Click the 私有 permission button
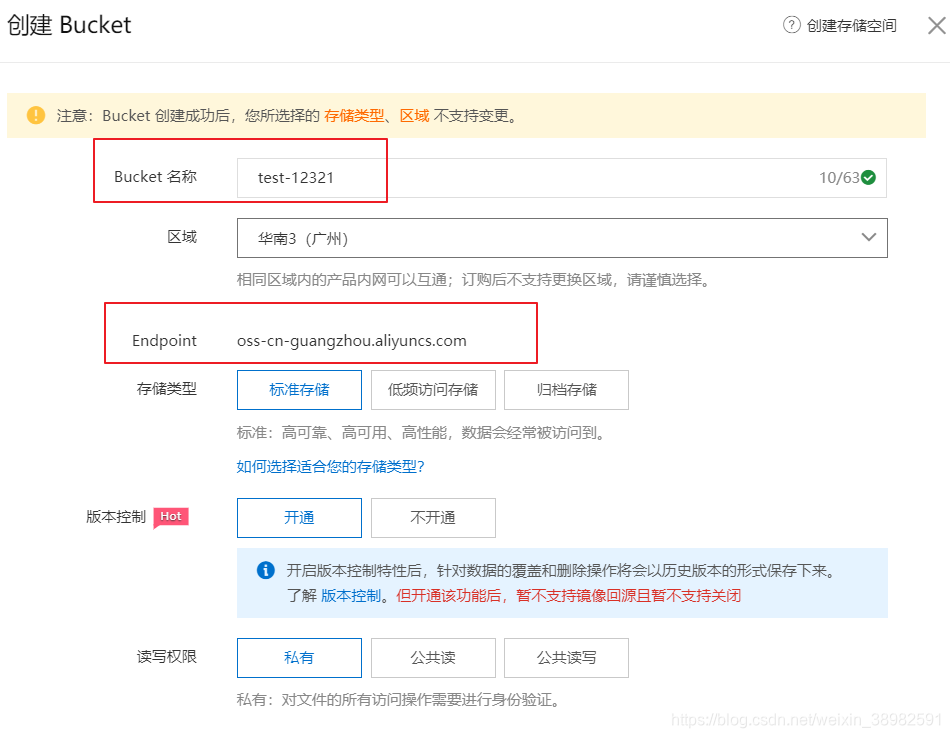The image size is (950, 738). [299, 658]
